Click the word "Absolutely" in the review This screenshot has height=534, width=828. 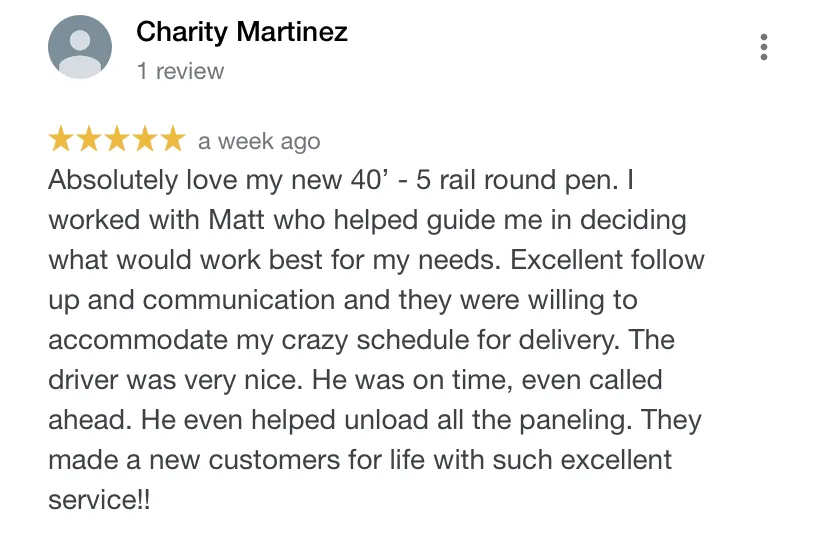(x=114, y=180)
